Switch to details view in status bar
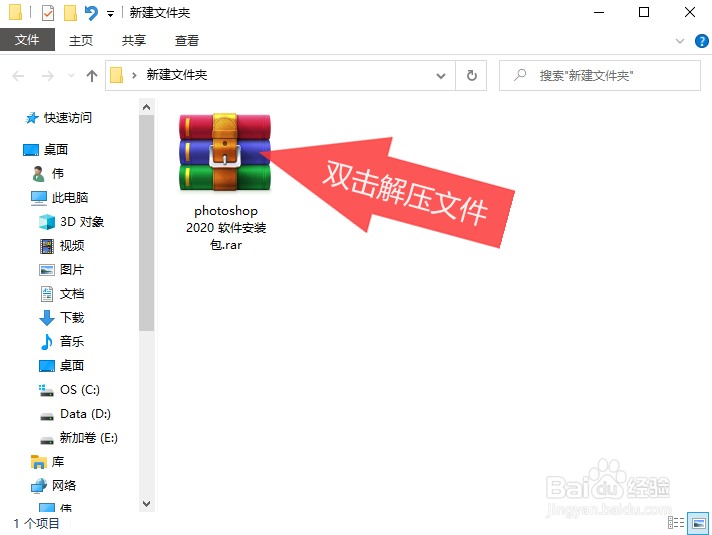Image resolution: width=712 pixels, height=535 pixels. 676,523
